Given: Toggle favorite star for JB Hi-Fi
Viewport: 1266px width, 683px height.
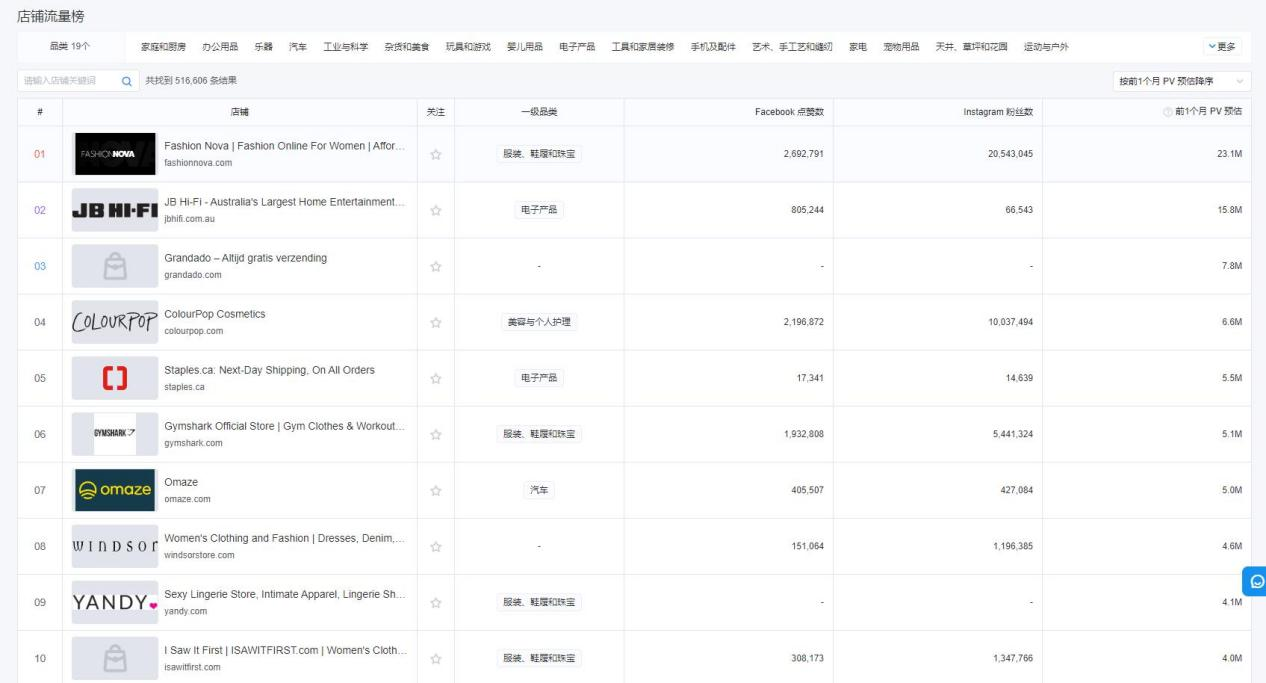Looking at the screenshot, I should [x=435, y=211].
